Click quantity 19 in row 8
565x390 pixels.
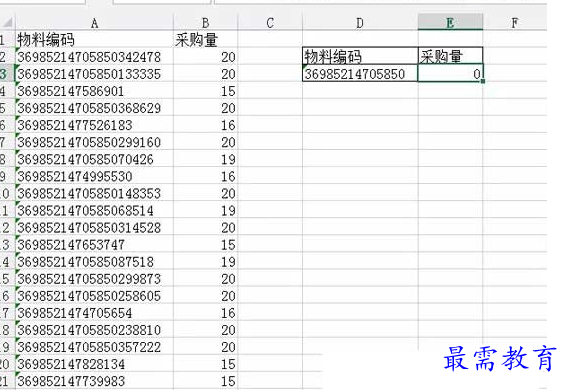[x=205, y=159]
